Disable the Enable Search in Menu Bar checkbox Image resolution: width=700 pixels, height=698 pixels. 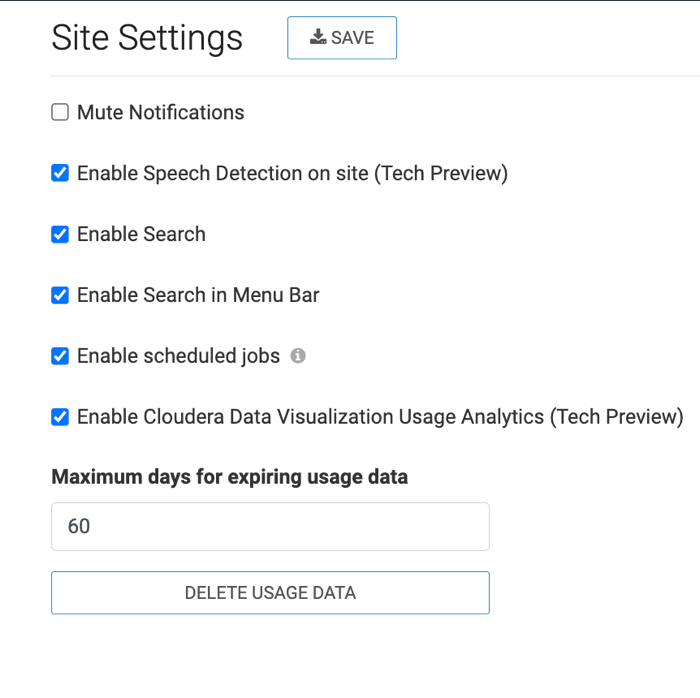60,296
